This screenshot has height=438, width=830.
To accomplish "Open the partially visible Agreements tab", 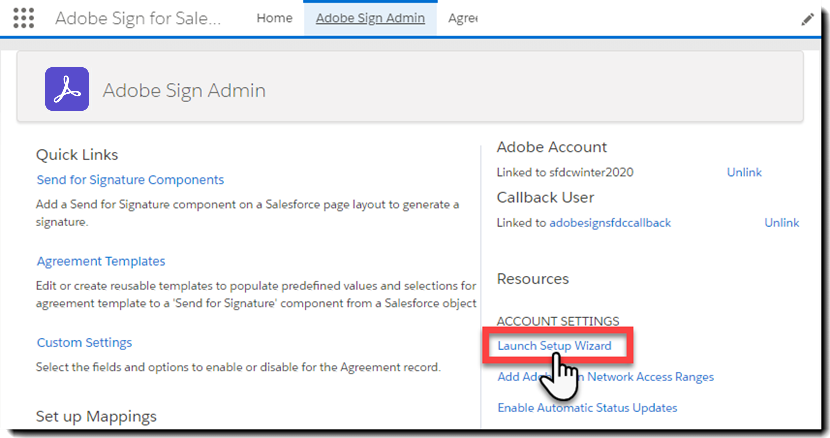I will click(462, 18).
